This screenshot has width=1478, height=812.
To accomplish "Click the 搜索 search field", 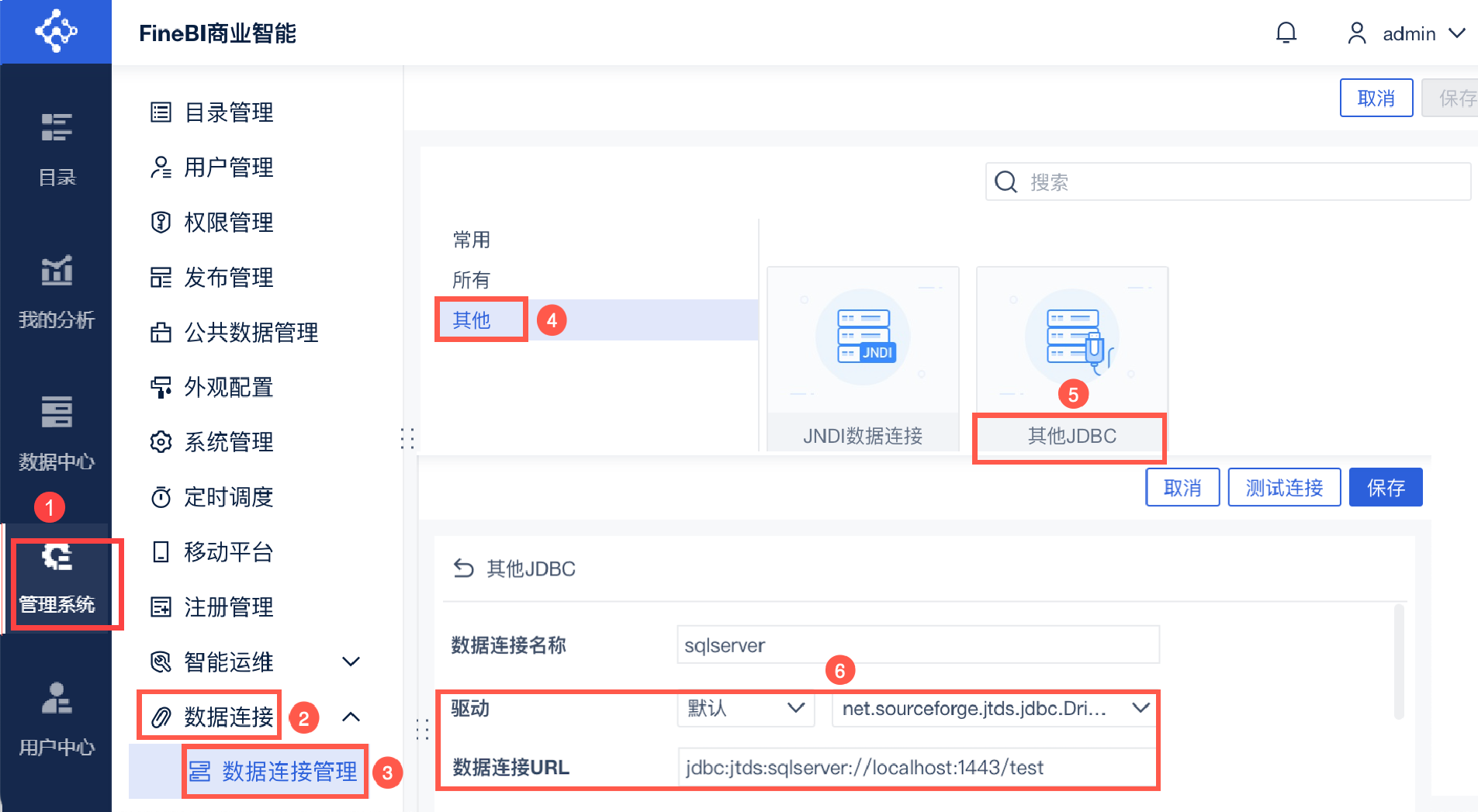I will (x=1228, y=181).
